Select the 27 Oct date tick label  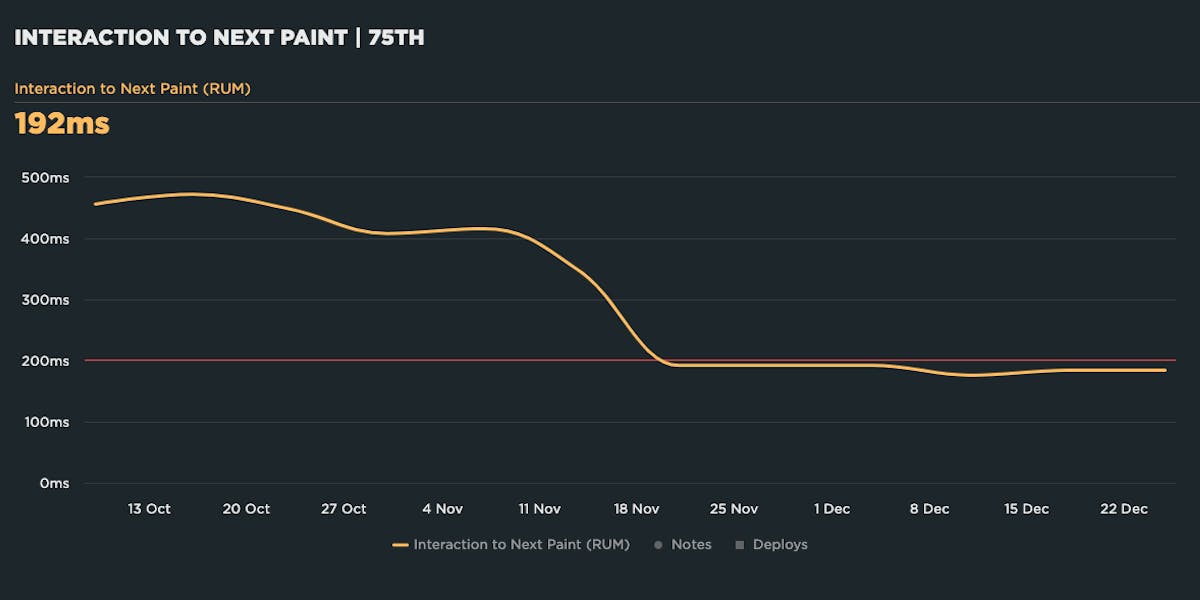343,509
